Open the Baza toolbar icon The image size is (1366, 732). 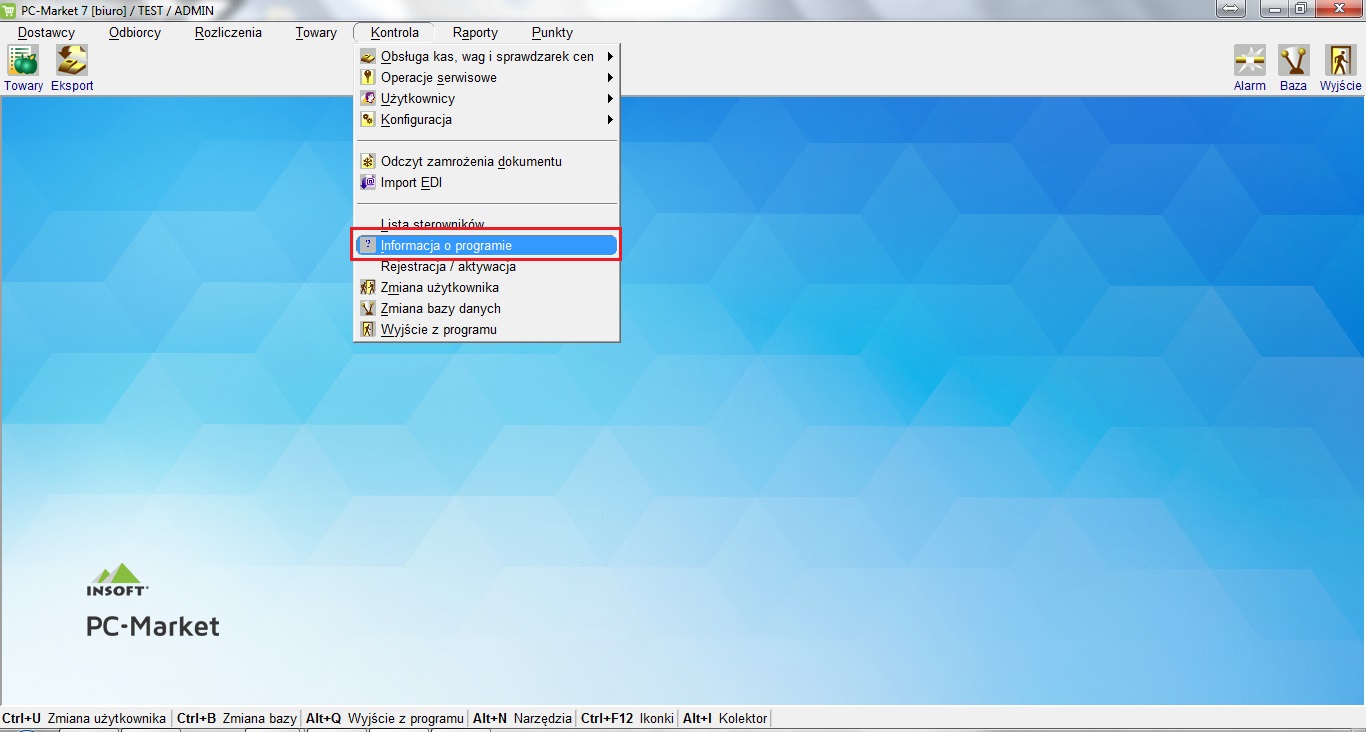click(x=1294, y=61)
